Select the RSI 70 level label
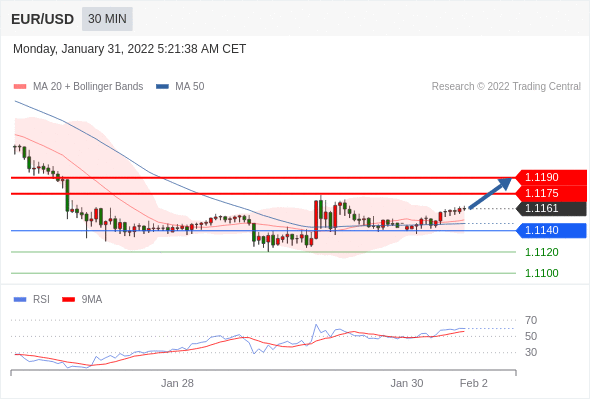This screenshot has width=590, height=400. tap(531, 321)
